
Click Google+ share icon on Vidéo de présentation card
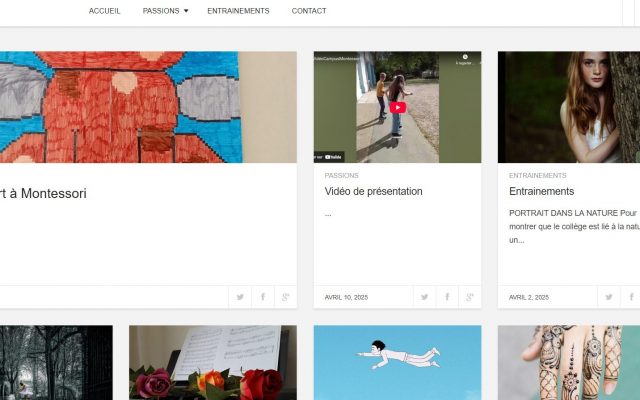[x=469, y=297]
